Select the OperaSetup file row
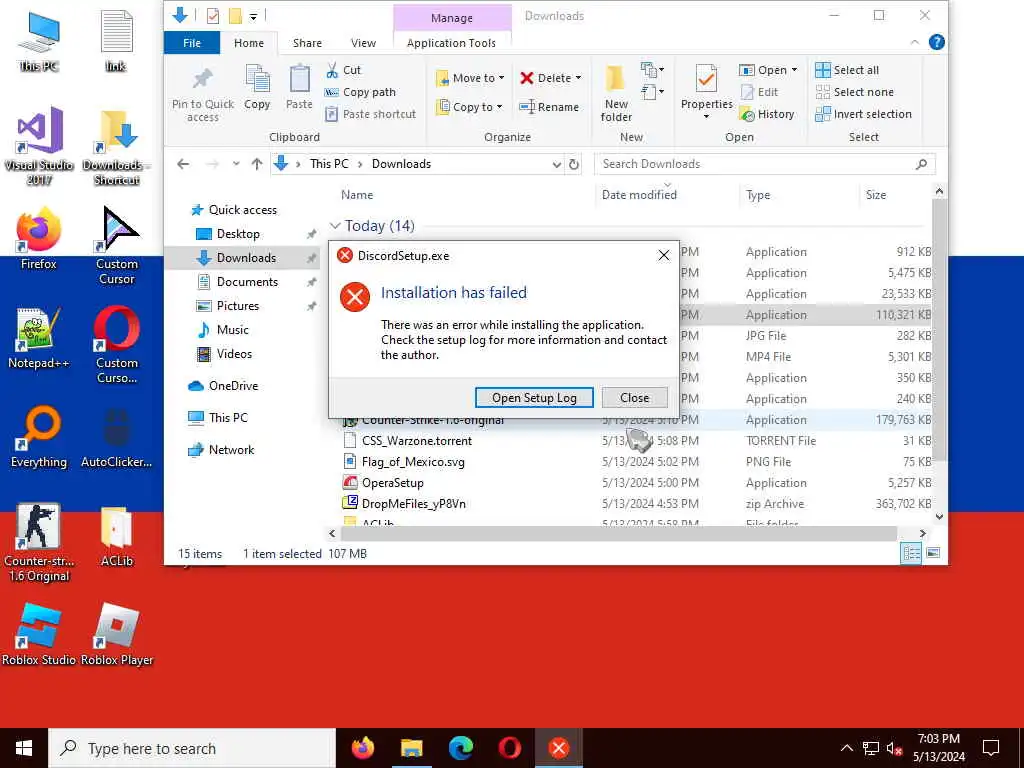The image size is (1024, 768). pos(637,483)
